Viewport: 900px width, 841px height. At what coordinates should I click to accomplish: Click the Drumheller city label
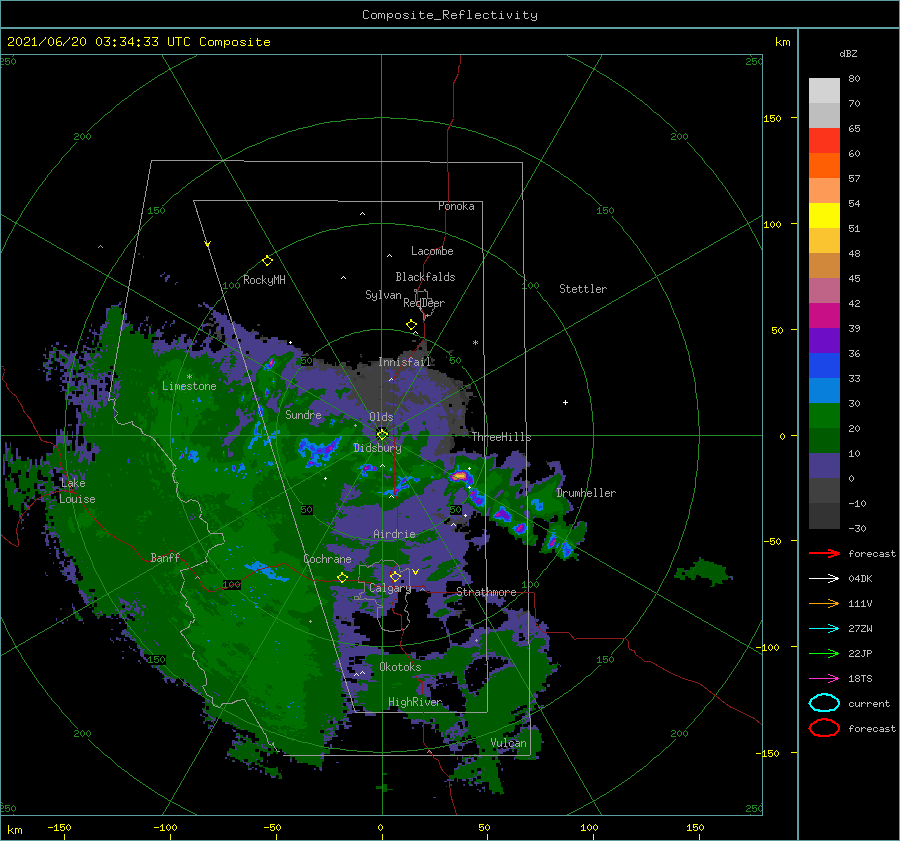point(586,493)
